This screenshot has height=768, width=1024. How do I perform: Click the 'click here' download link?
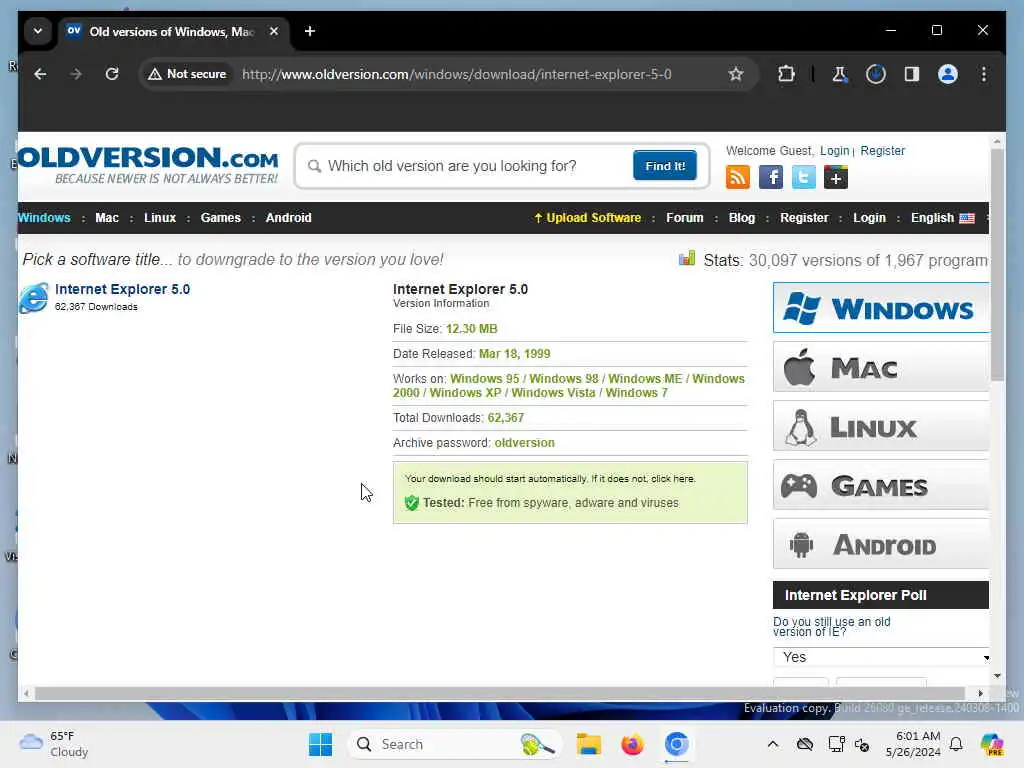pyautogui.click(x=673, y=479)
